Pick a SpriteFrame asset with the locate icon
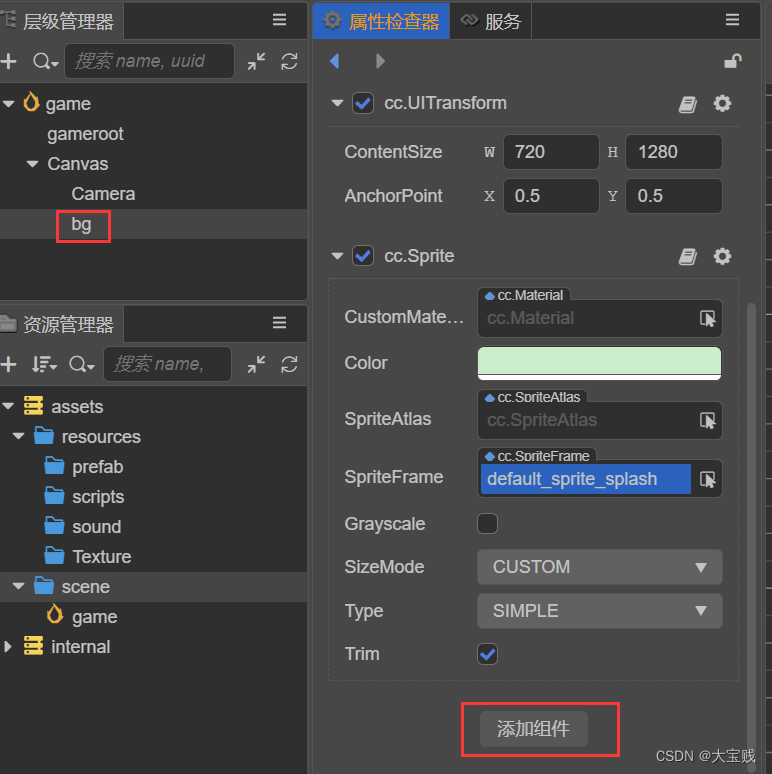772x774 pixels. pos(708,480)
